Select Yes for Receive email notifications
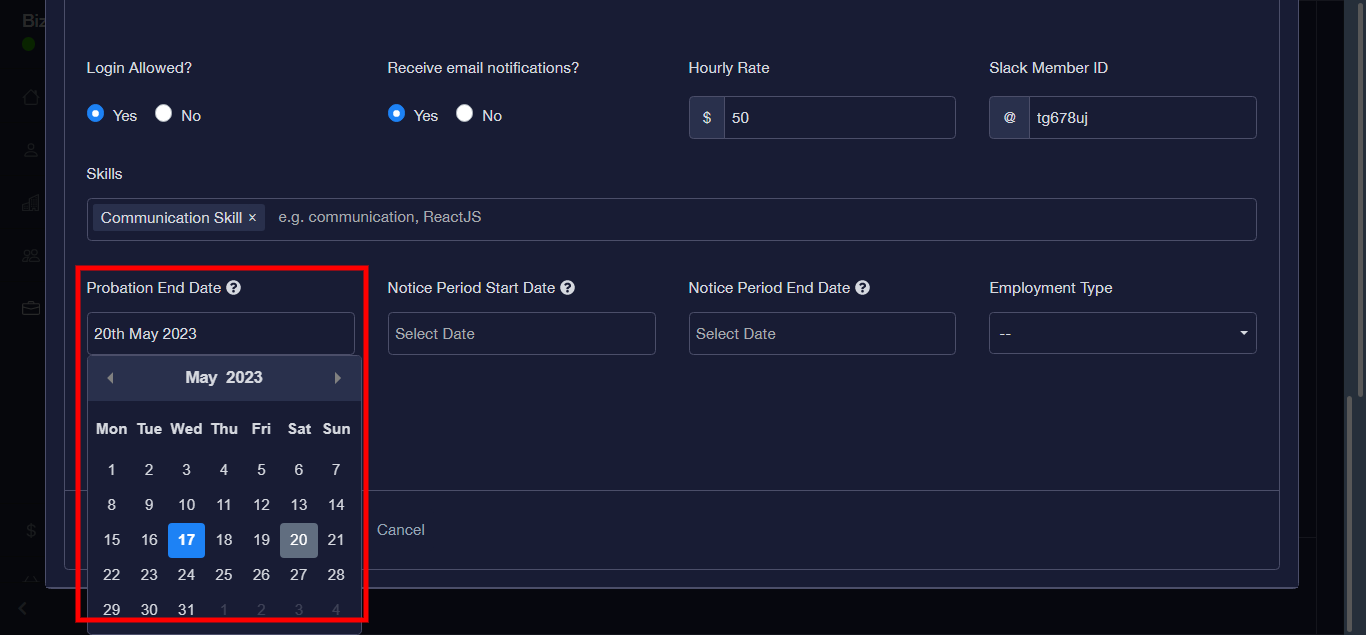 [396, 114]
